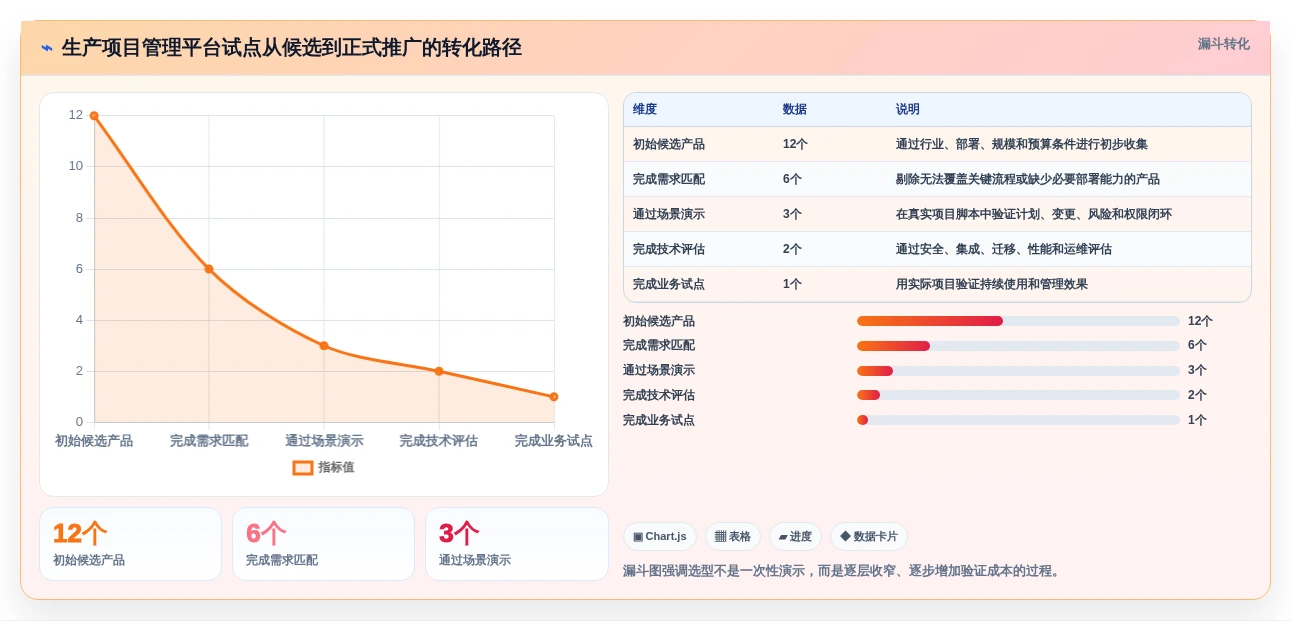Click the x-axis label 完成需求匹配
1291x621 pixels.
click(209, 441)
